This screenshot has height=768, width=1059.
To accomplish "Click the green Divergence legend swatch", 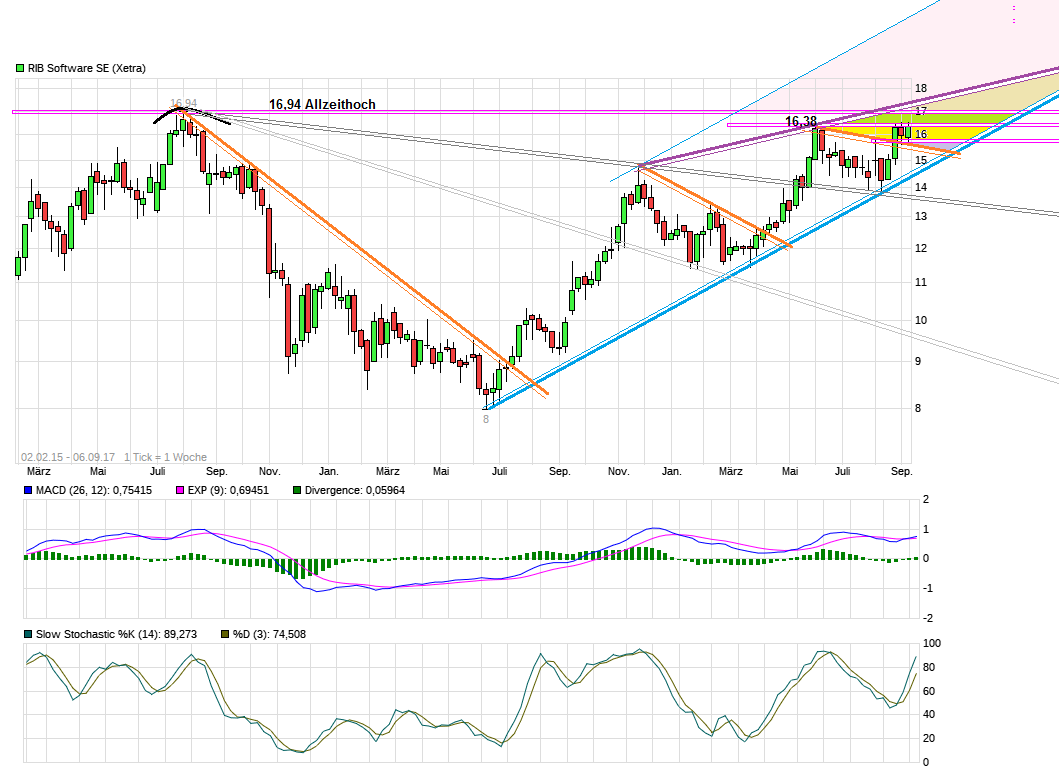I will point(296,490).
